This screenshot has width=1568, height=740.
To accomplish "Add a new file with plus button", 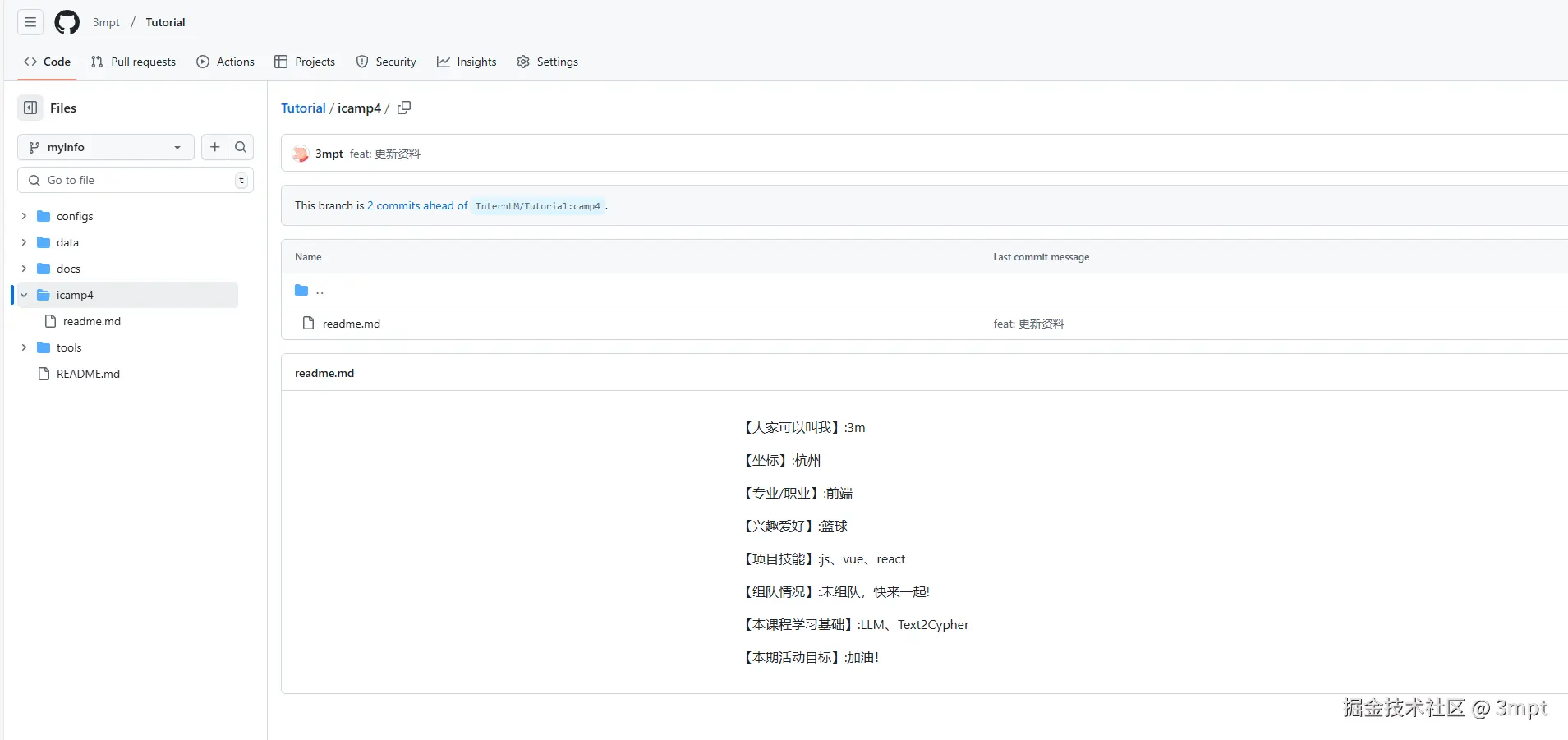I will pyautogui.click(x=215, y=147).
